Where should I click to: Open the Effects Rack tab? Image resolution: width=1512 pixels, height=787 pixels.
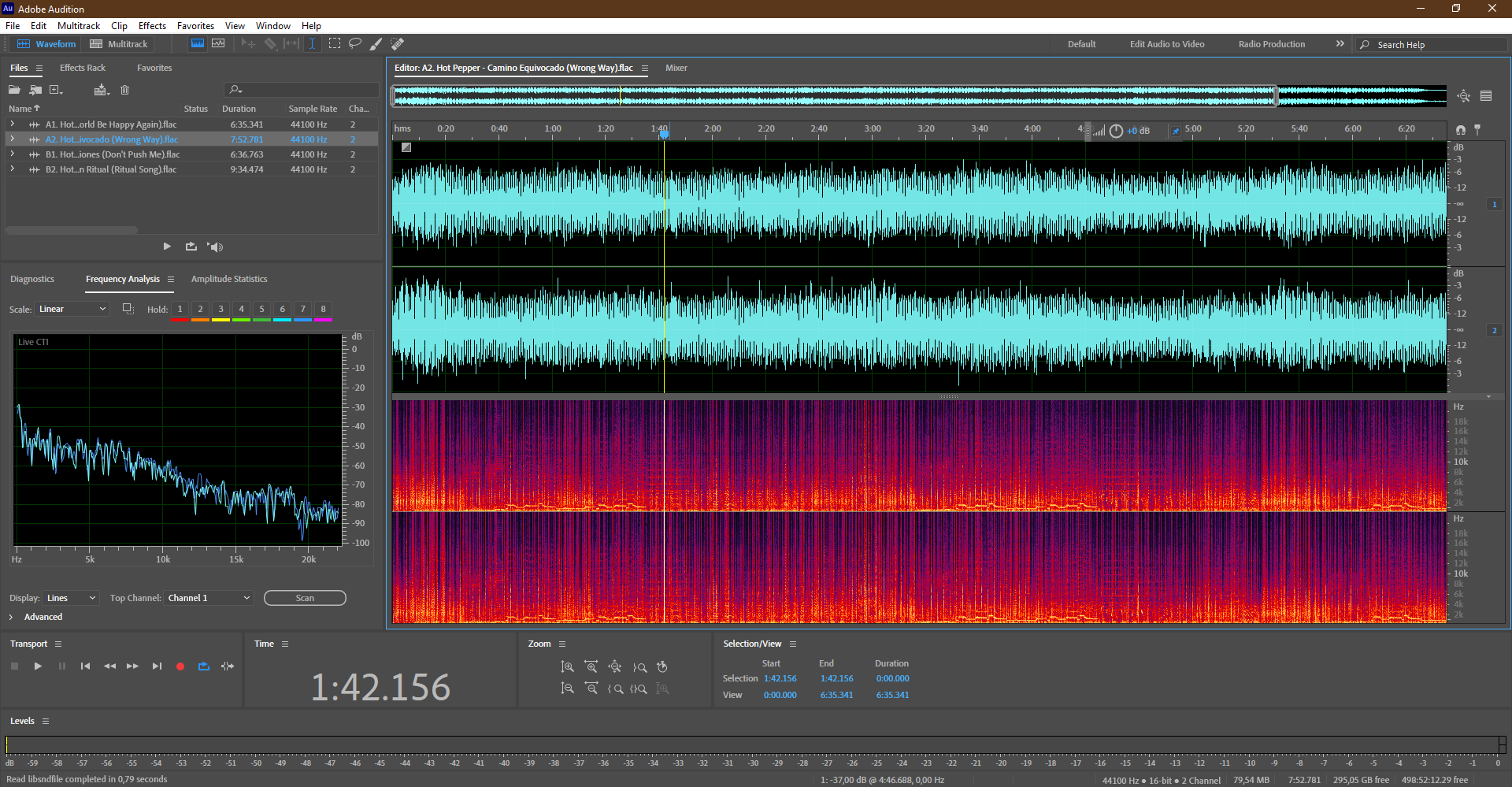(x=83, y=68)
